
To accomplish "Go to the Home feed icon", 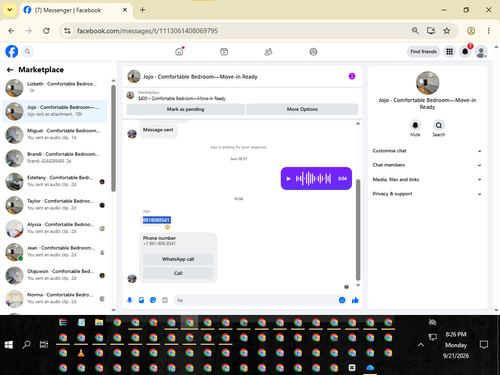I will 179,52.
